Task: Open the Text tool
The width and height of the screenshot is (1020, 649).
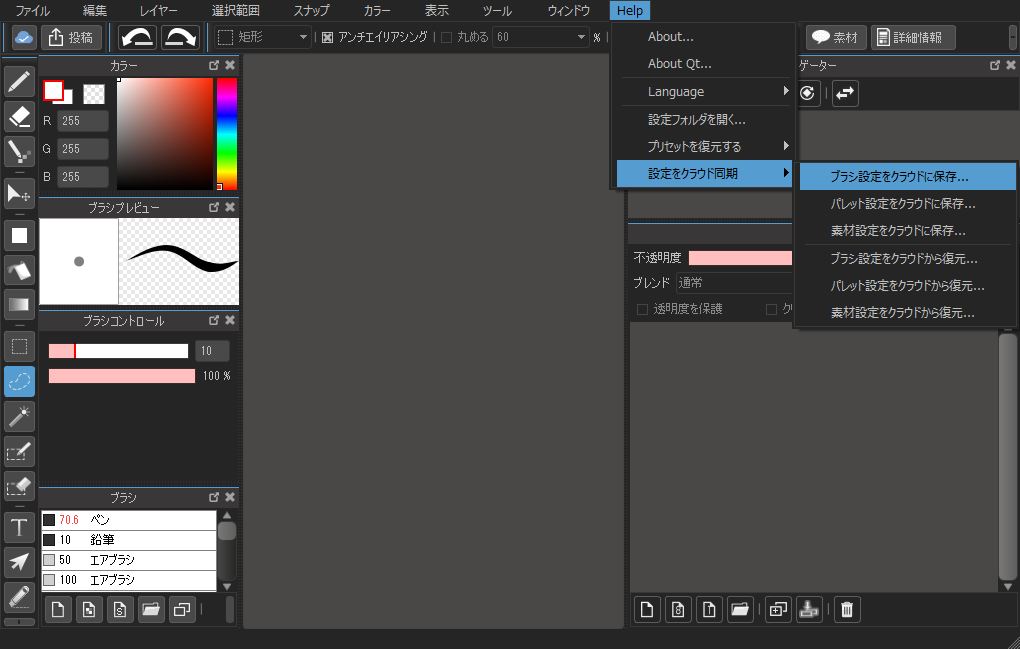Action: click(20, 527)
